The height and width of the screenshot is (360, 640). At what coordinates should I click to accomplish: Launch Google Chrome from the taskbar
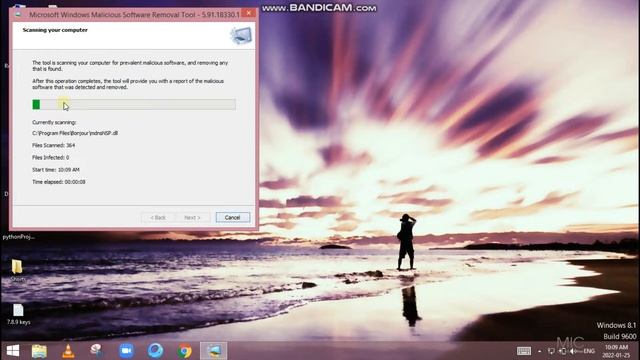184,351
